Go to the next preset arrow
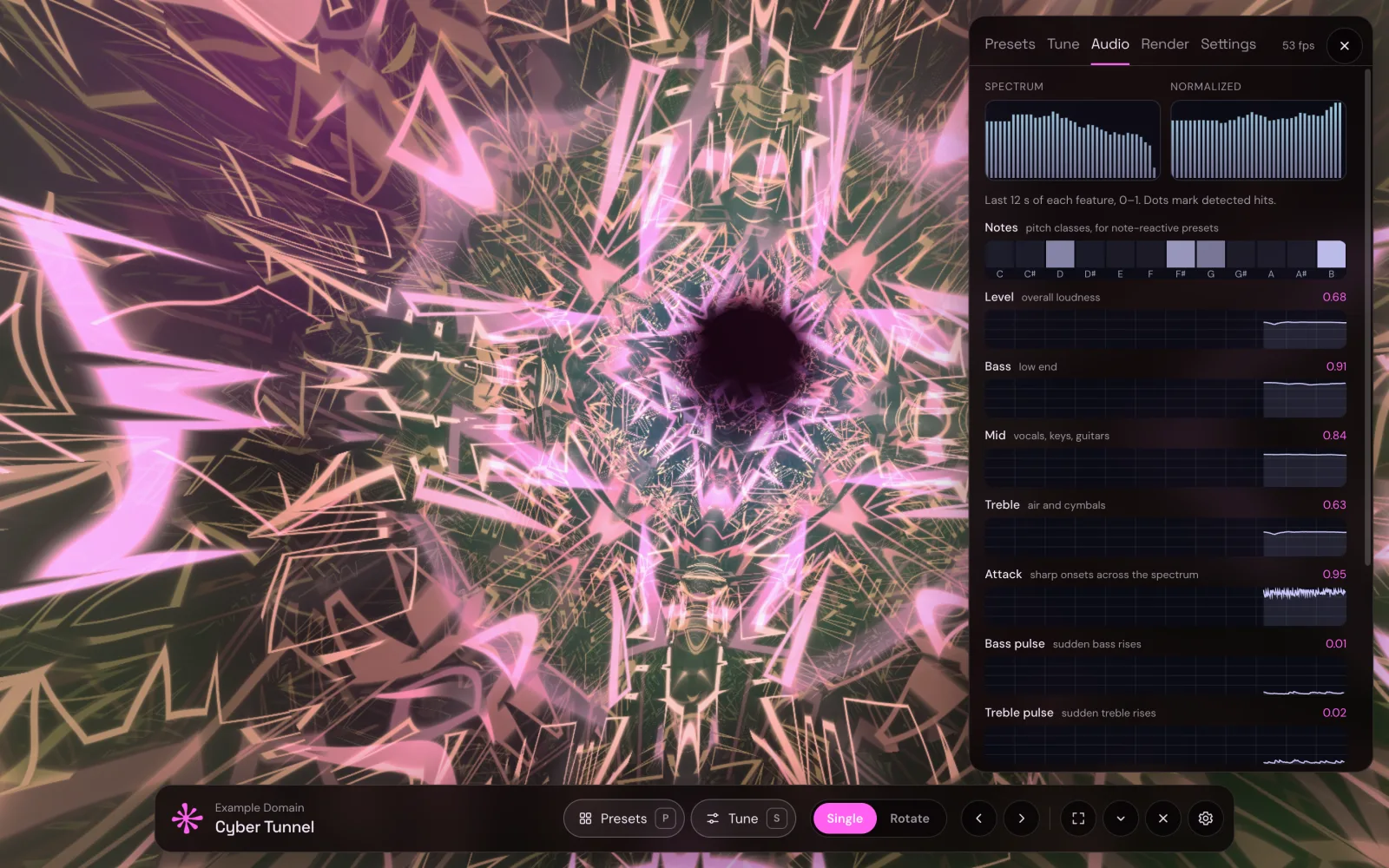The width and height of the screenshot is (1389, 868). click(x=1022, y=819)
